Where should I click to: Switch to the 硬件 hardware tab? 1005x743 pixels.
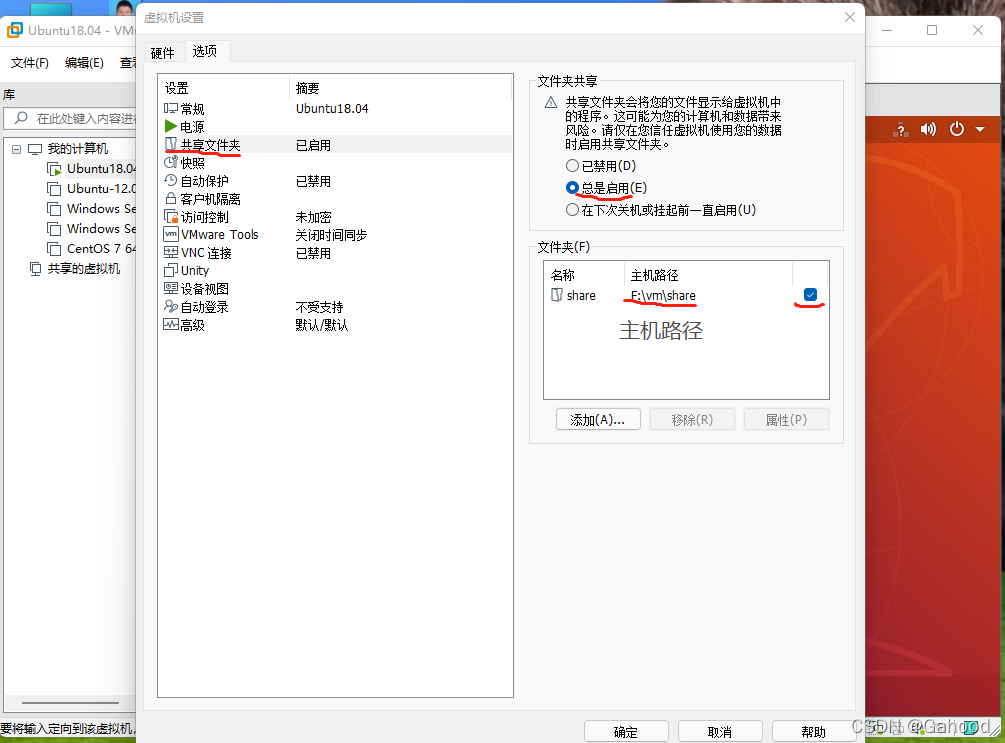pyautogui.click(x=162, y=53)
